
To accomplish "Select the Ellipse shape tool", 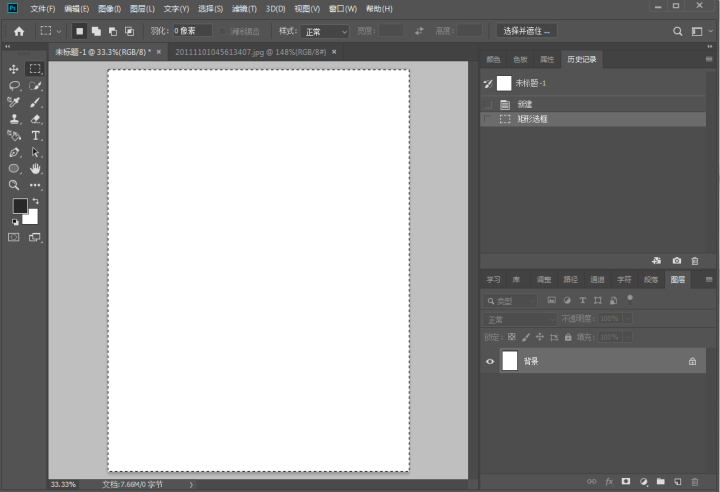I will tap(14, 169).
